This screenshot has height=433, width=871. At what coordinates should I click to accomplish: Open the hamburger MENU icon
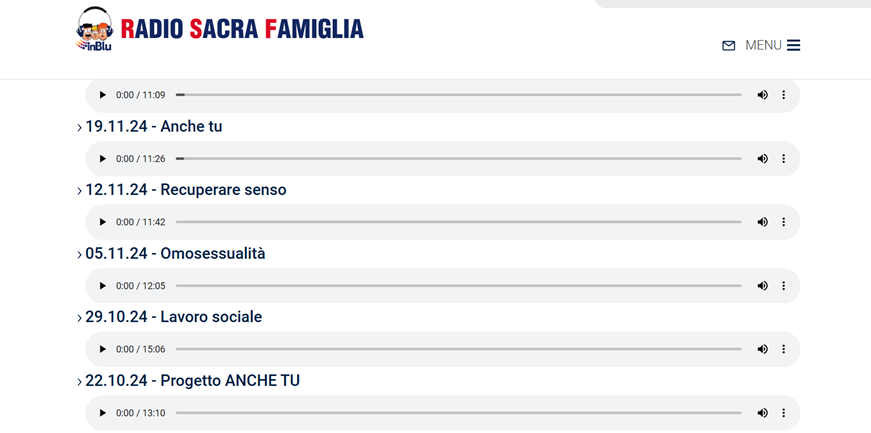[x=794, y=46]
